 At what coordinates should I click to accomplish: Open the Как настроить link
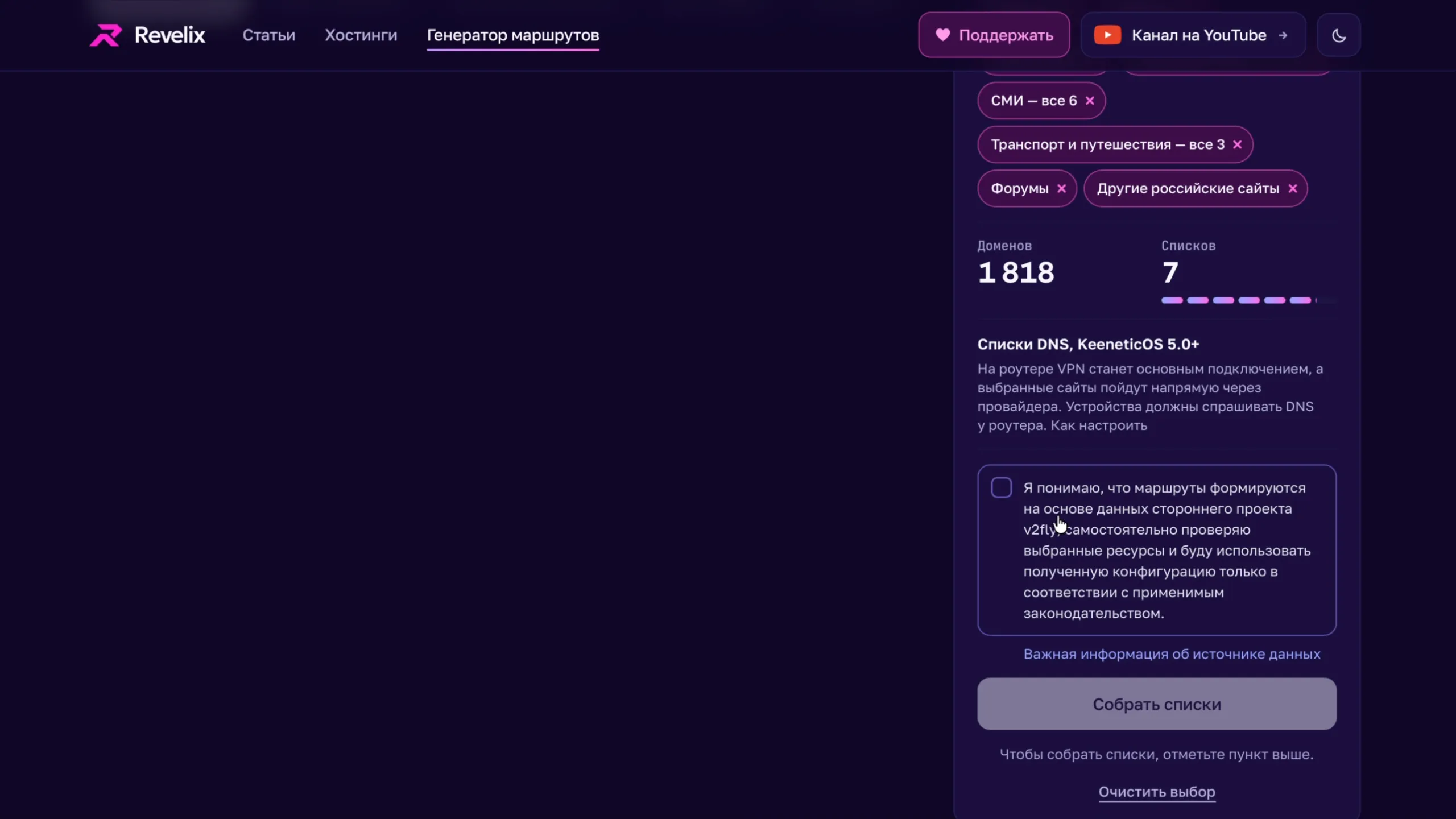click(x=1099, y=425)
